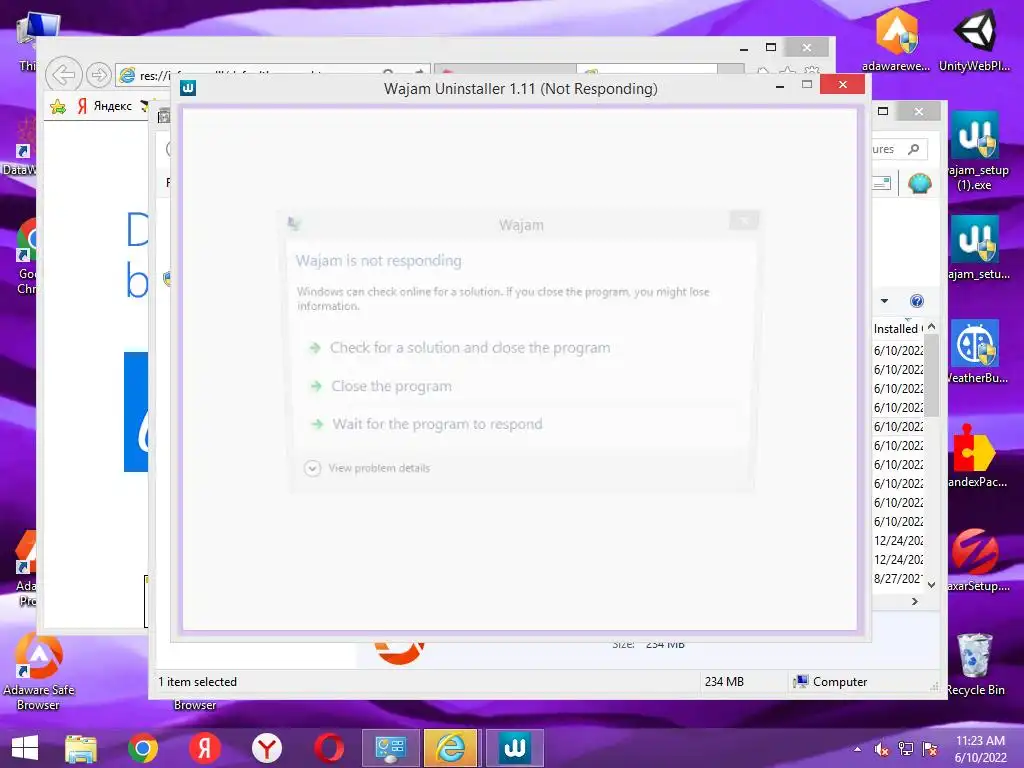Click the vertical scrollbar up arrow in programs list
The height and width of the screenshot is (768, 1024).
point(932,327)
